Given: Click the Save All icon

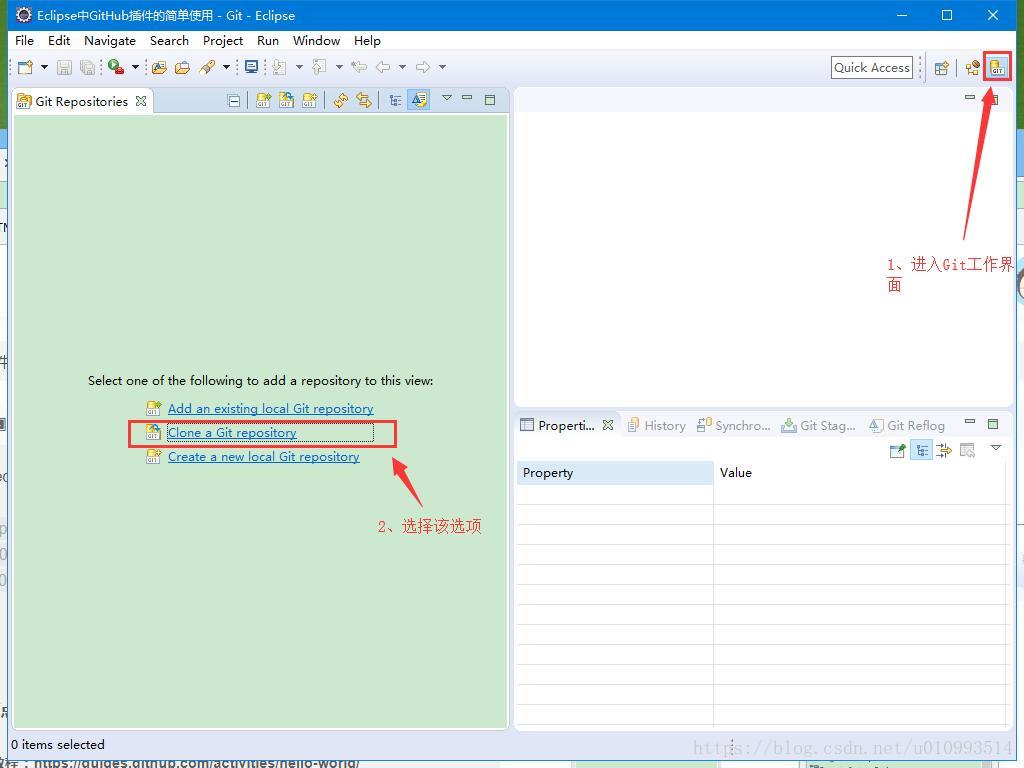Looking at the screenshot, I should 87,67.
